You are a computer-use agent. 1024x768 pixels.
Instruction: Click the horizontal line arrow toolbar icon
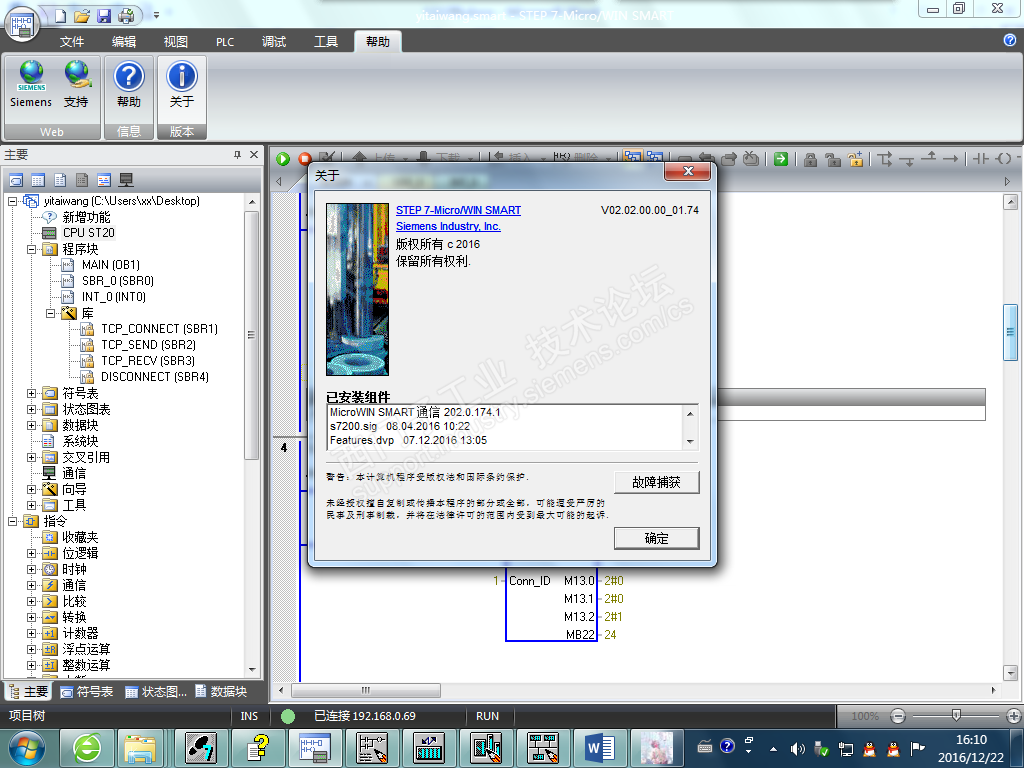(951, 159)
